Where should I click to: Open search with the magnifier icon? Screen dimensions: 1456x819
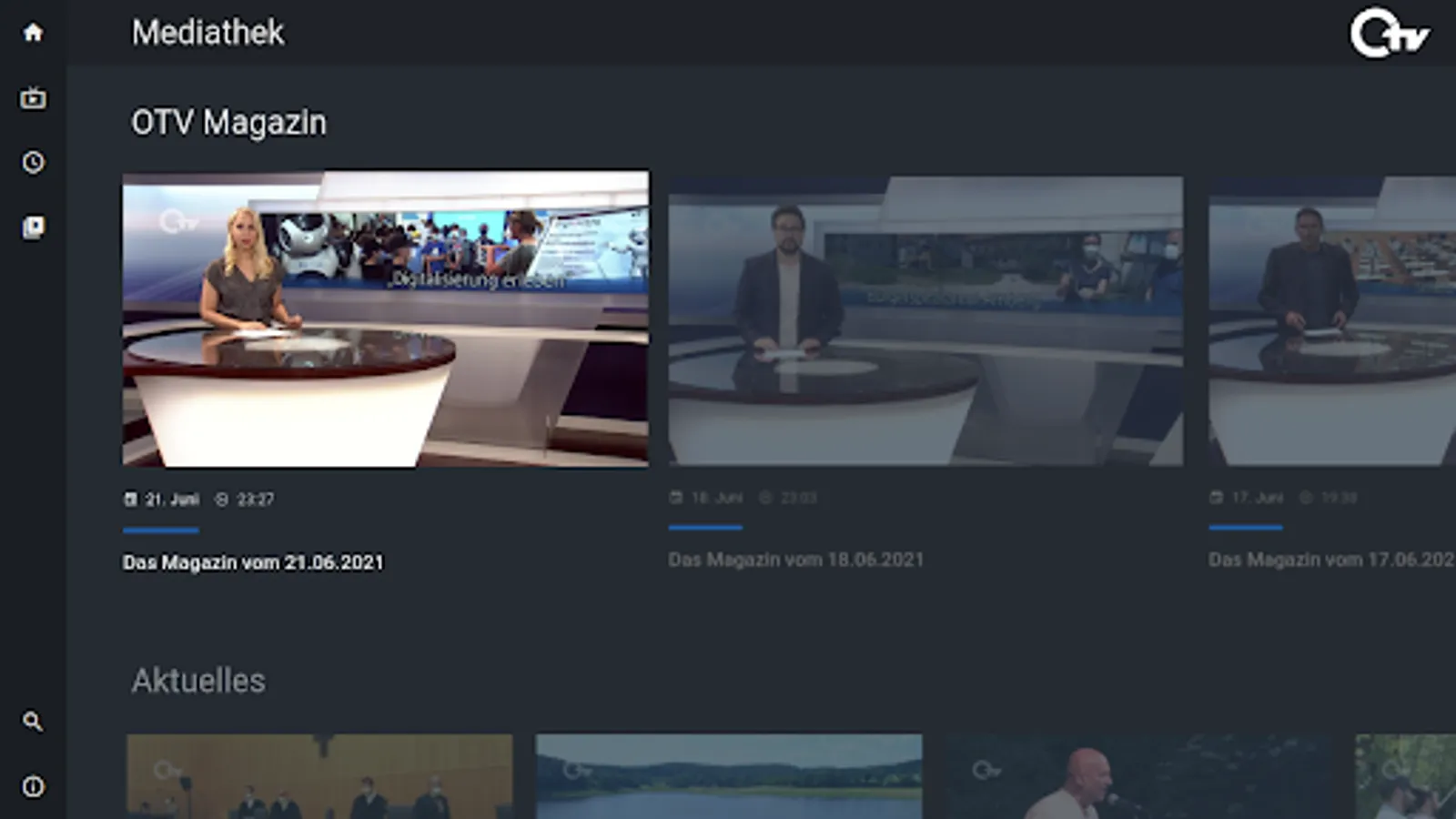click(x=33, y=722)
